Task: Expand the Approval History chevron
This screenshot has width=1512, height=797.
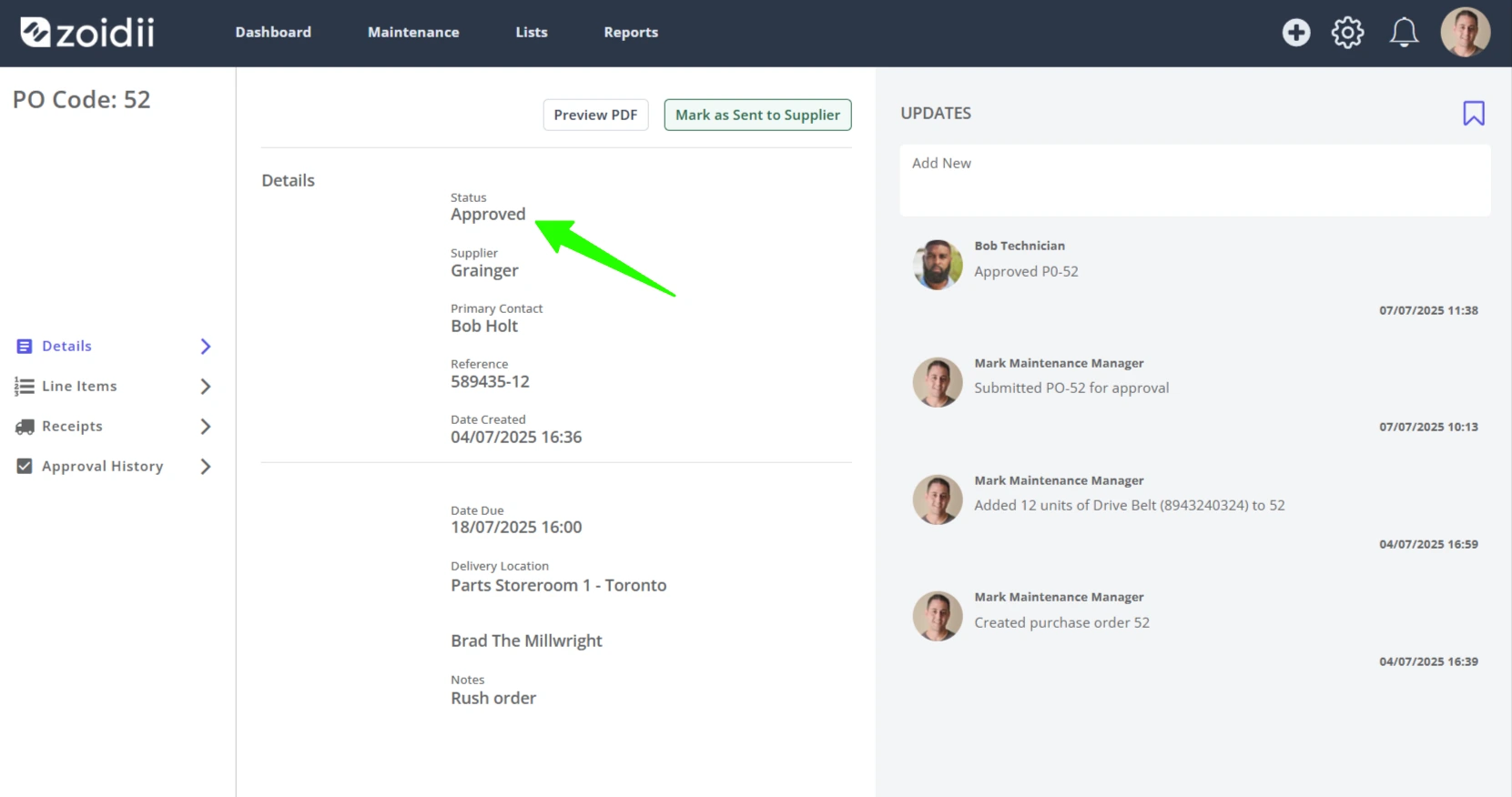Action: (206, 467)
